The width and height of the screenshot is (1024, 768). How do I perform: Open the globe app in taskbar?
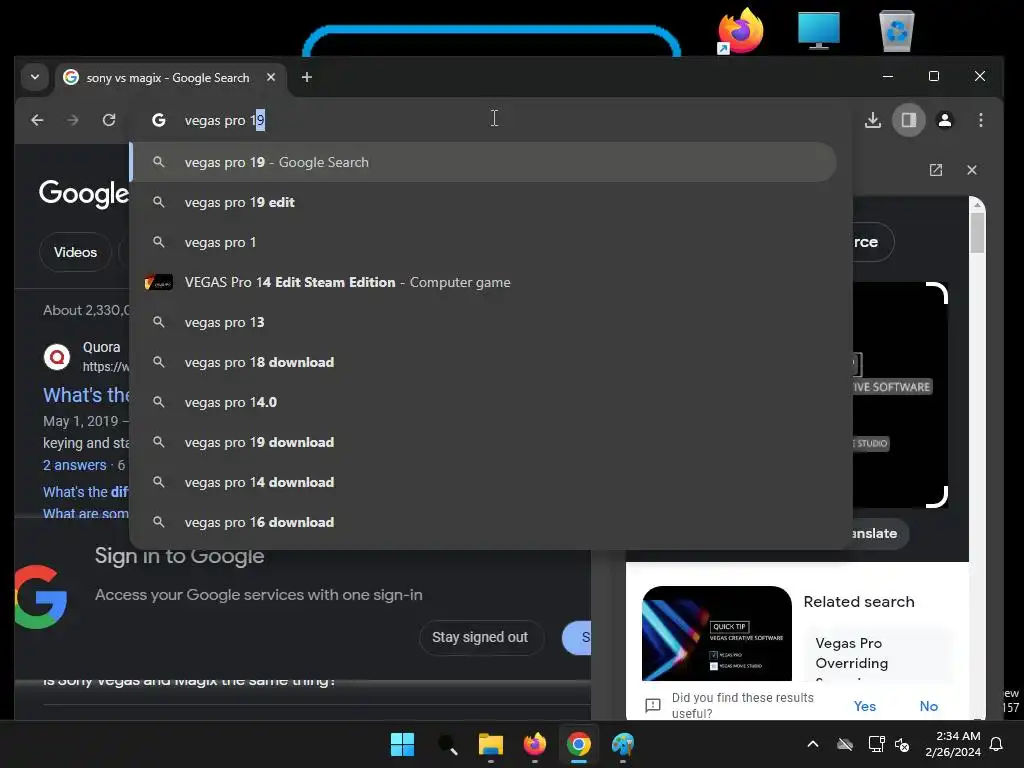(x=622, y=744)
